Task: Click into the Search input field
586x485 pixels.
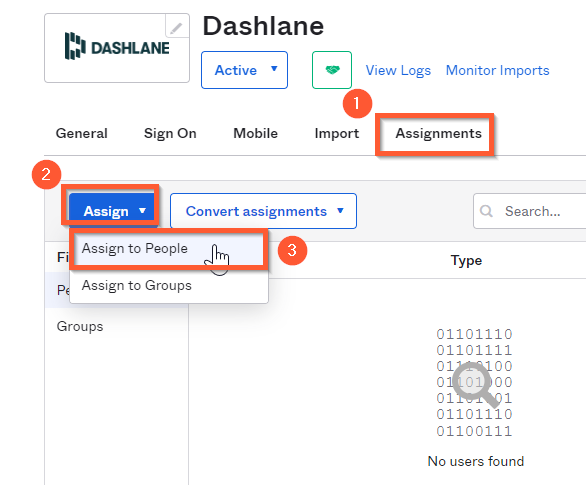Action: (x=530, y=211)
